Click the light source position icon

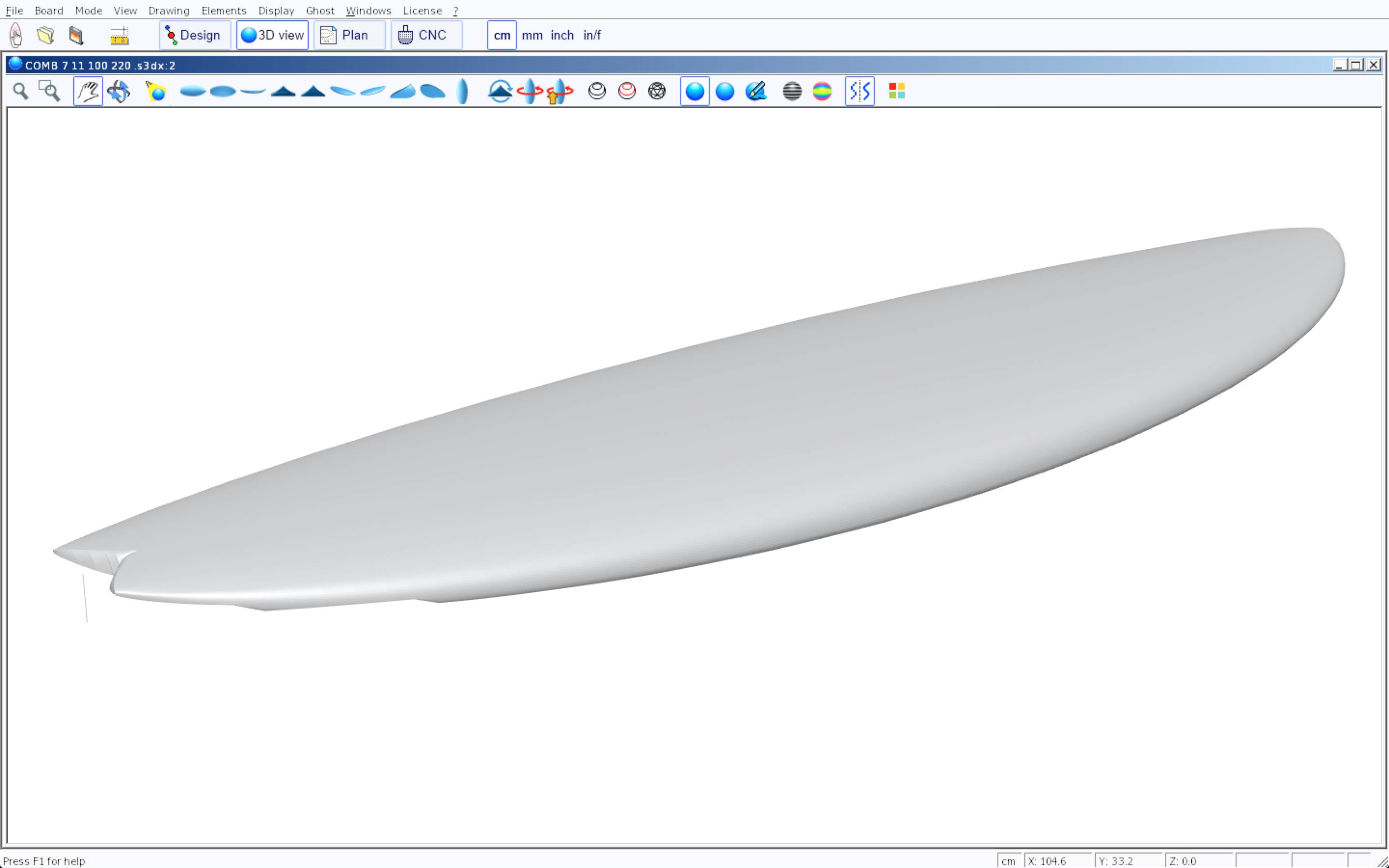coord(156,91)
